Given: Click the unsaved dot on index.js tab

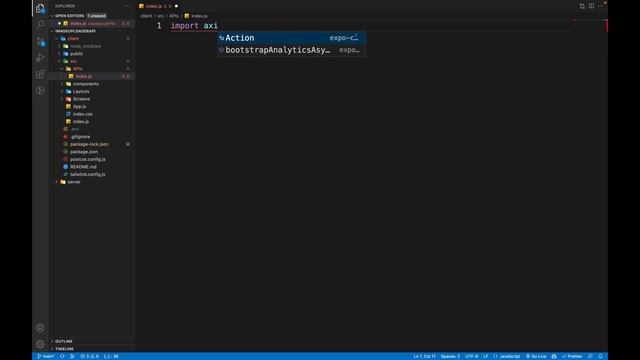Looking at the screenshot, I should (x=176, y=6).
